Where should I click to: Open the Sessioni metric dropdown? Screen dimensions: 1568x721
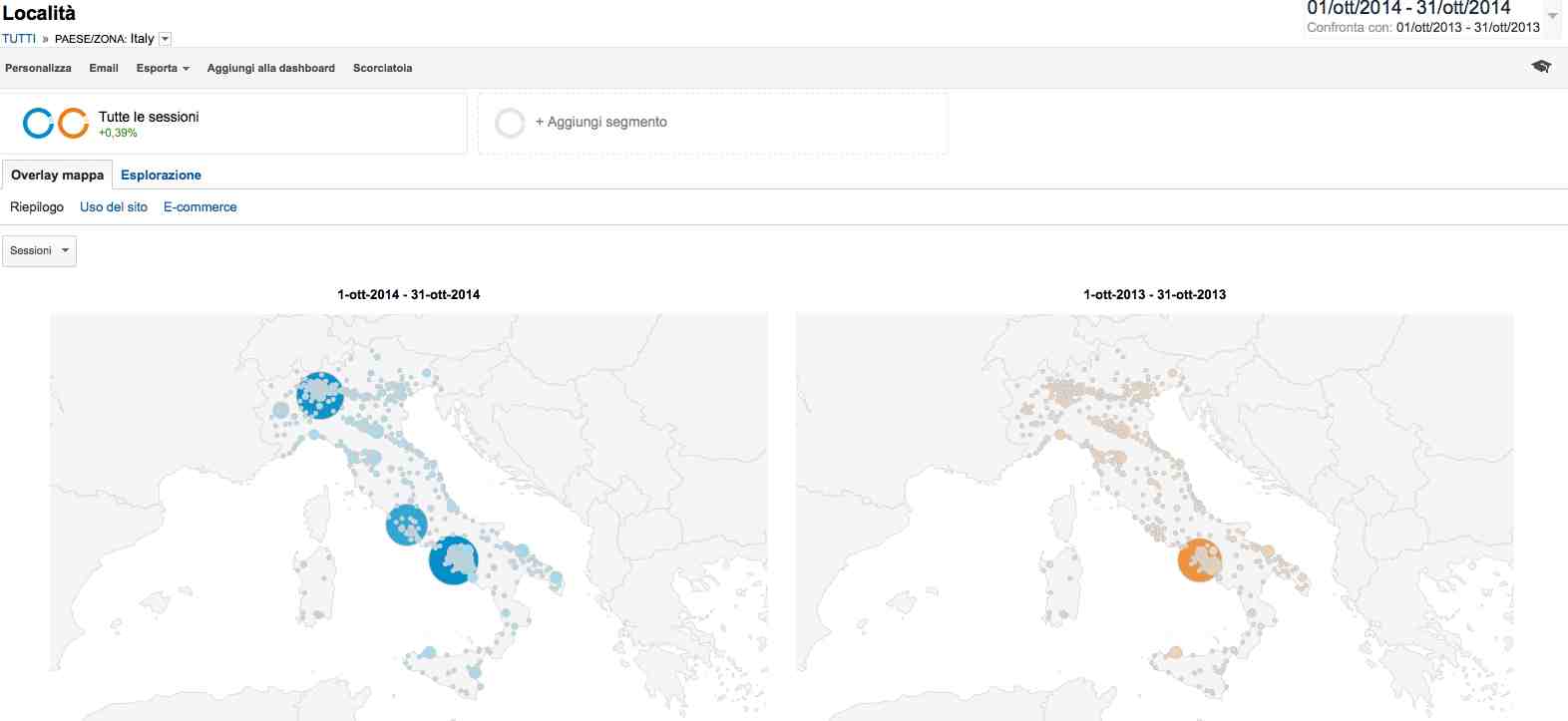click(x=39, y=250)
